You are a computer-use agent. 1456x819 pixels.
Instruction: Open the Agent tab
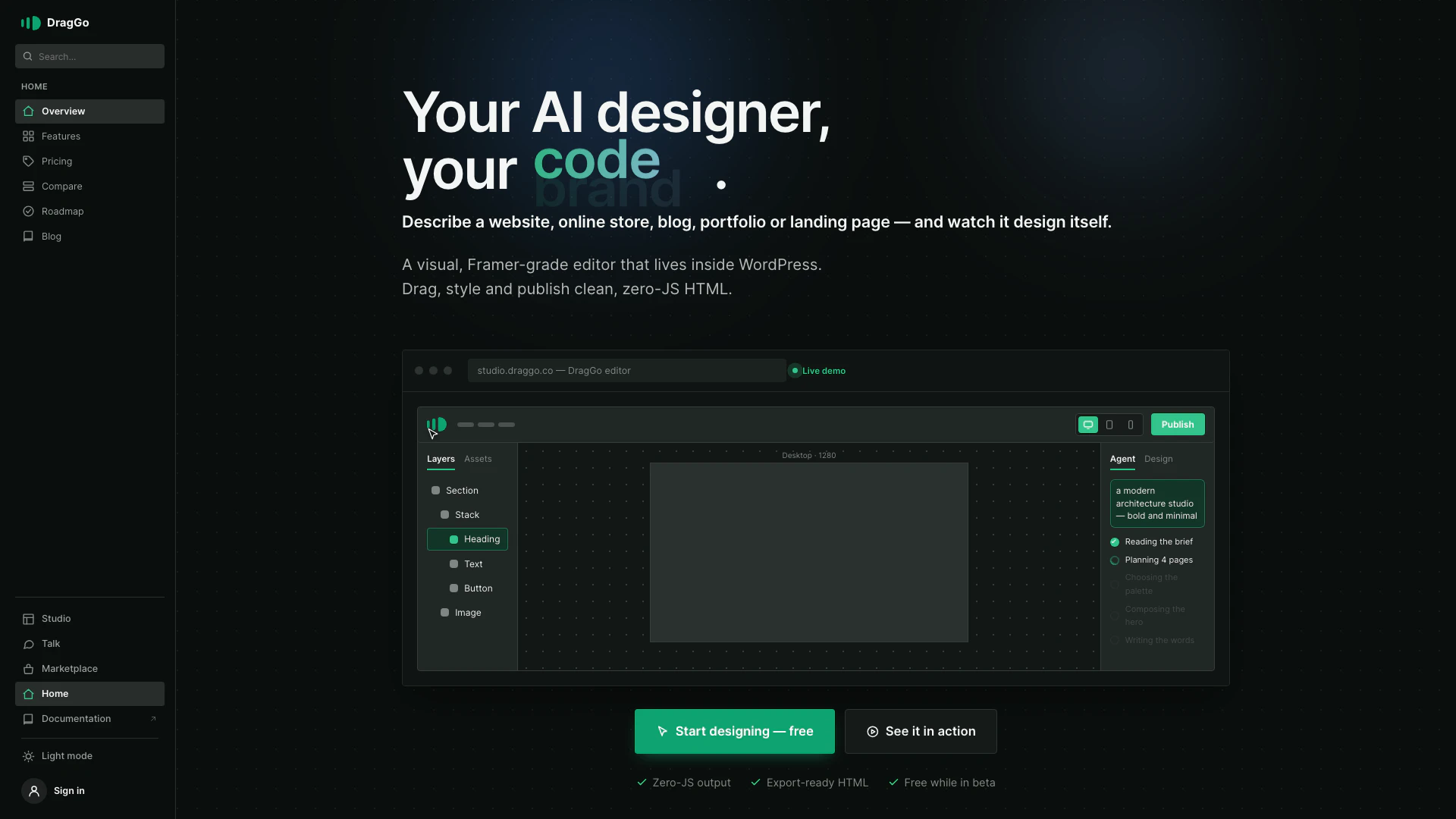tap(1122, 459)
